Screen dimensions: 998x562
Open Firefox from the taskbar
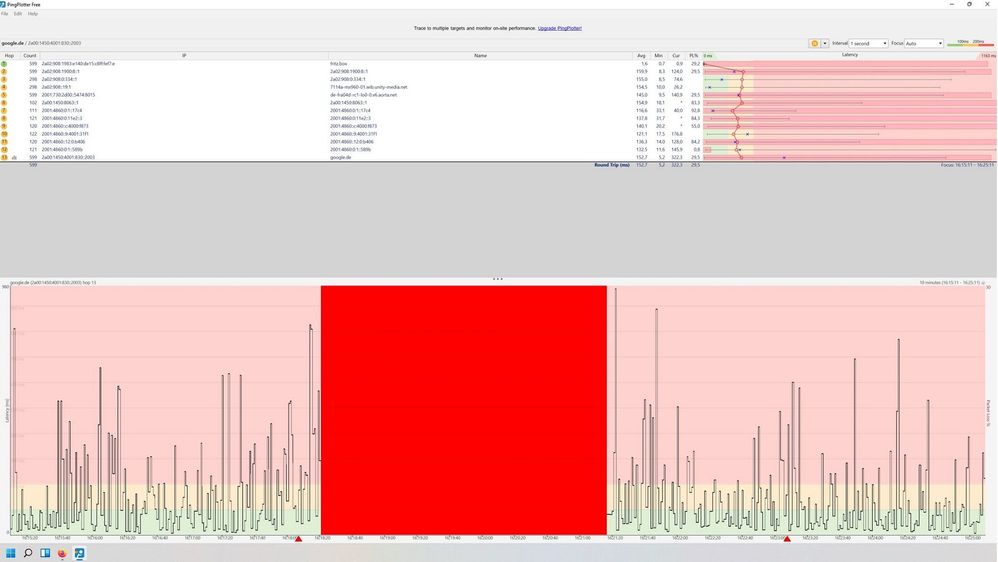[62, 553]
